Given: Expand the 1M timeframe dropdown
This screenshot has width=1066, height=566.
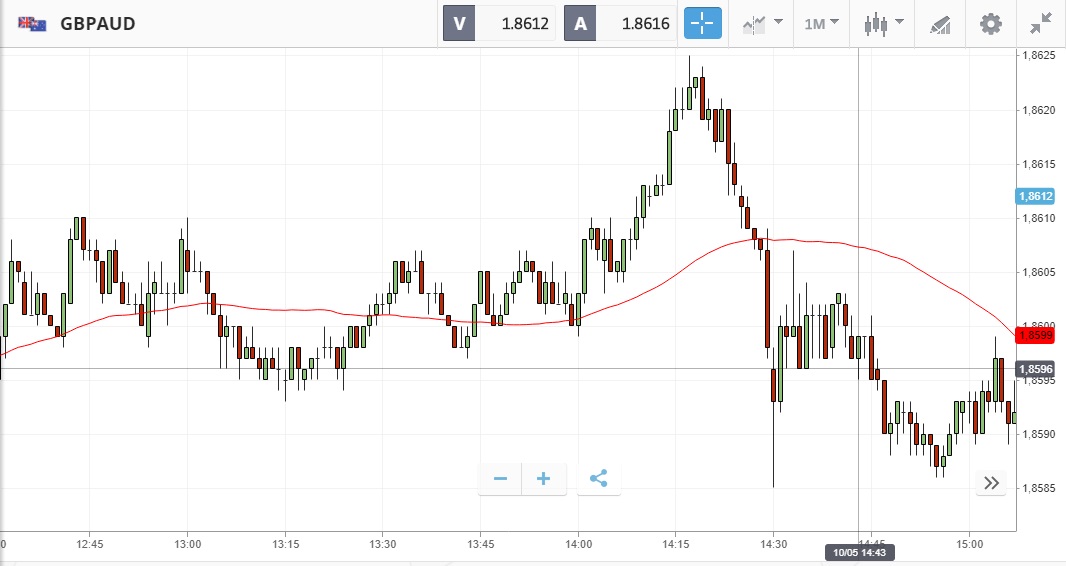Looking at the screenshot, I should [x=821, y=23].
